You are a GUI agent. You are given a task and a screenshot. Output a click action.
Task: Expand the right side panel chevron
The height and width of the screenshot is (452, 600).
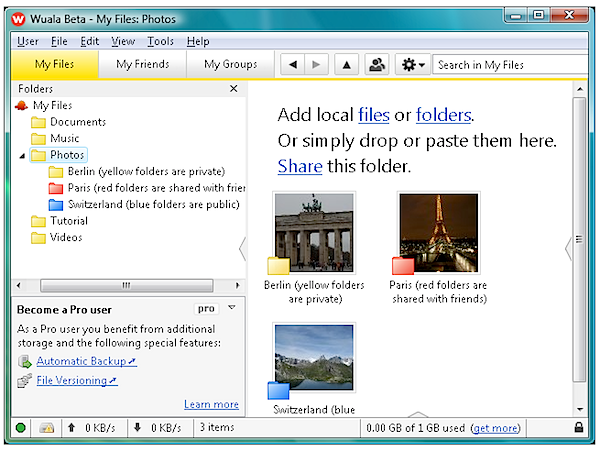pos(568,249)
